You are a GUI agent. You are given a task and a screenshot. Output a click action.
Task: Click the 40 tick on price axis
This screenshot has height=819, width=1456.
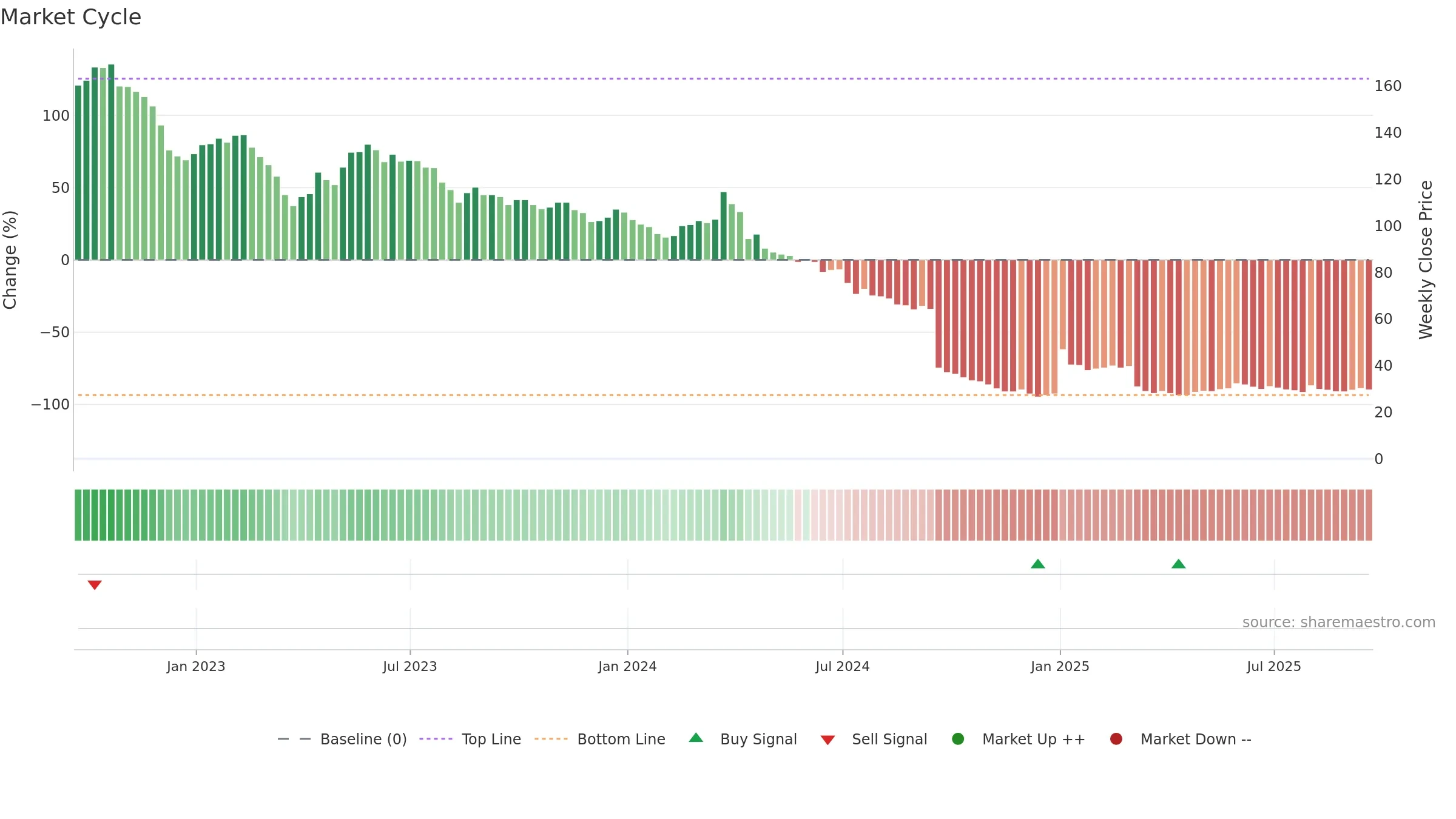pyautogui.click(x=1384, y=366)
